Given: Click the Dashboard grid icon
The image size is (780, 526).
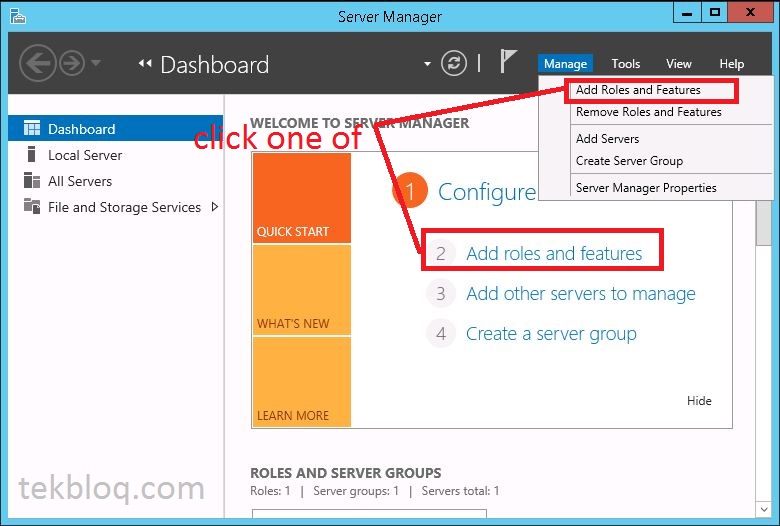Looking at the screenshot, I should pyautogui.click(x=32, y=128).
